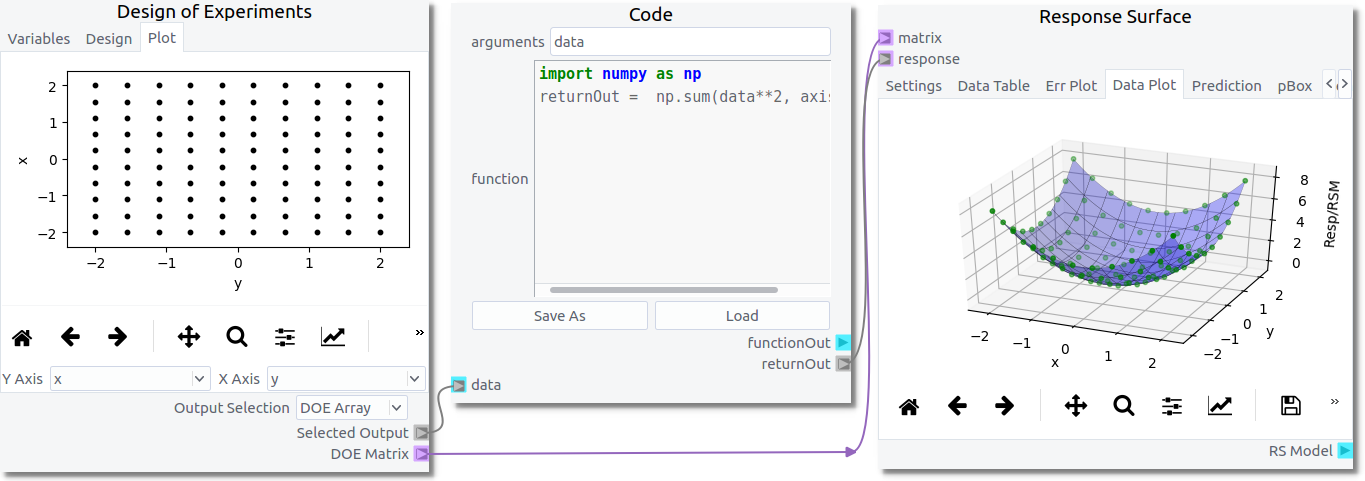Select the Pan tool in Design of Experiments plot
This screenshot has width=1365, height=481.
point(188,337)
